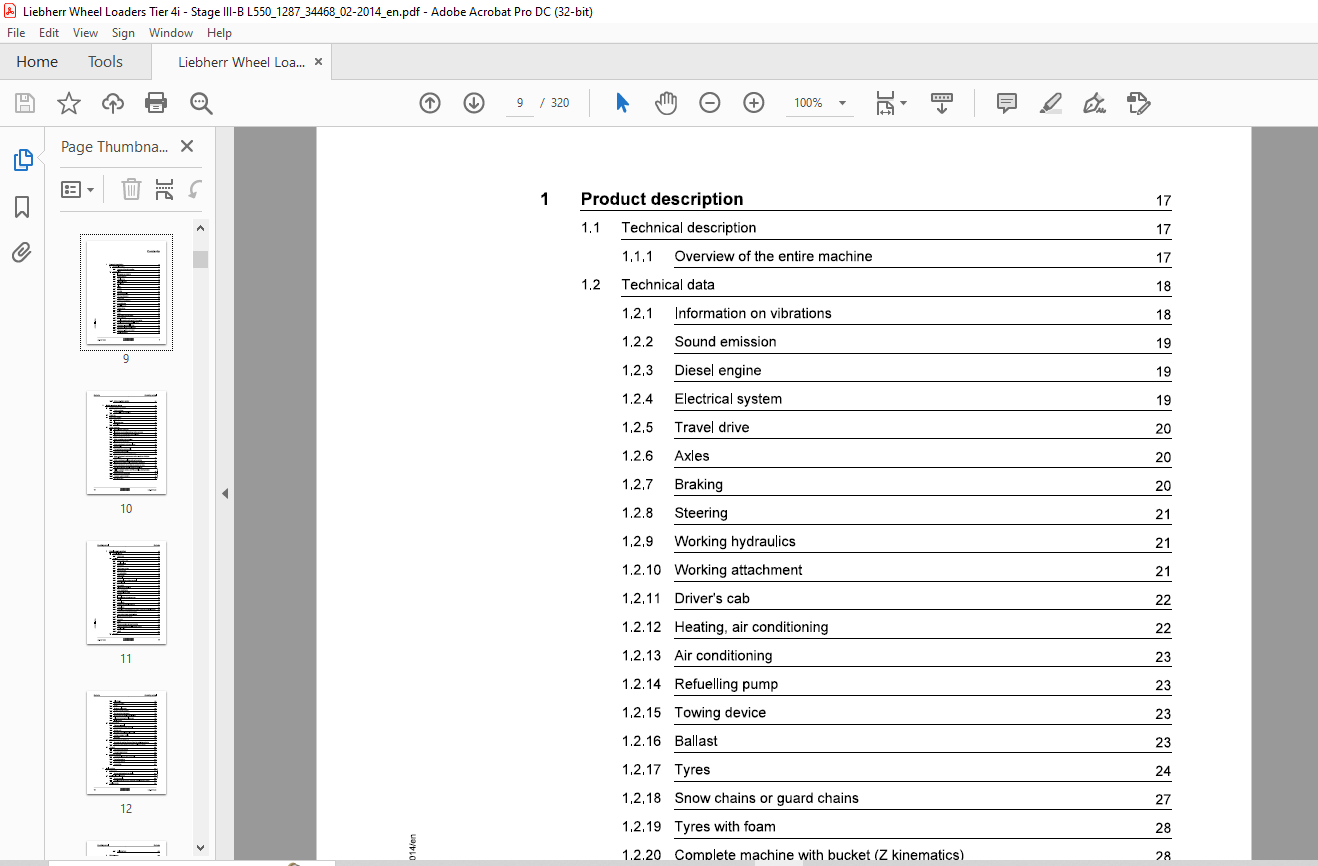Click the Diesel engine entry

point(718,370)
